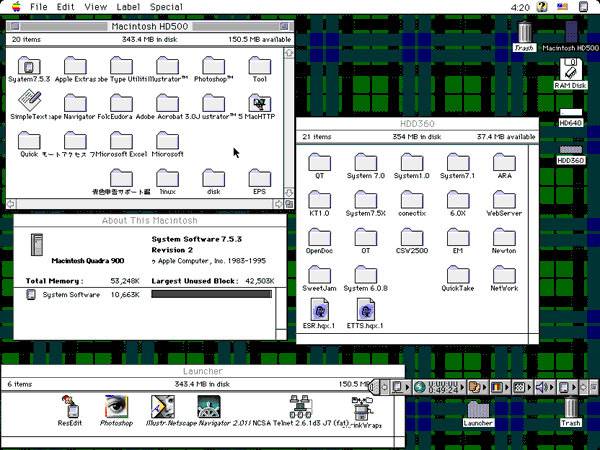
Task: Click the Macintosh Quadra 900 computer icon
Action: click(x=37, y=245)
